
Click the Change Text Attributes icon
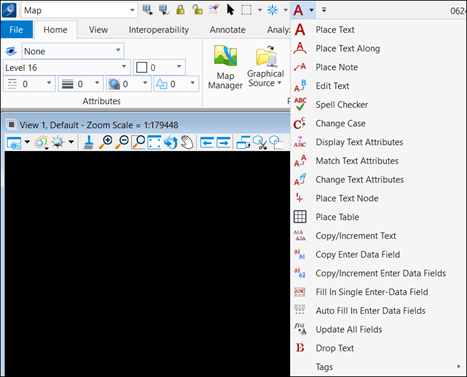[x=300, y=179]
